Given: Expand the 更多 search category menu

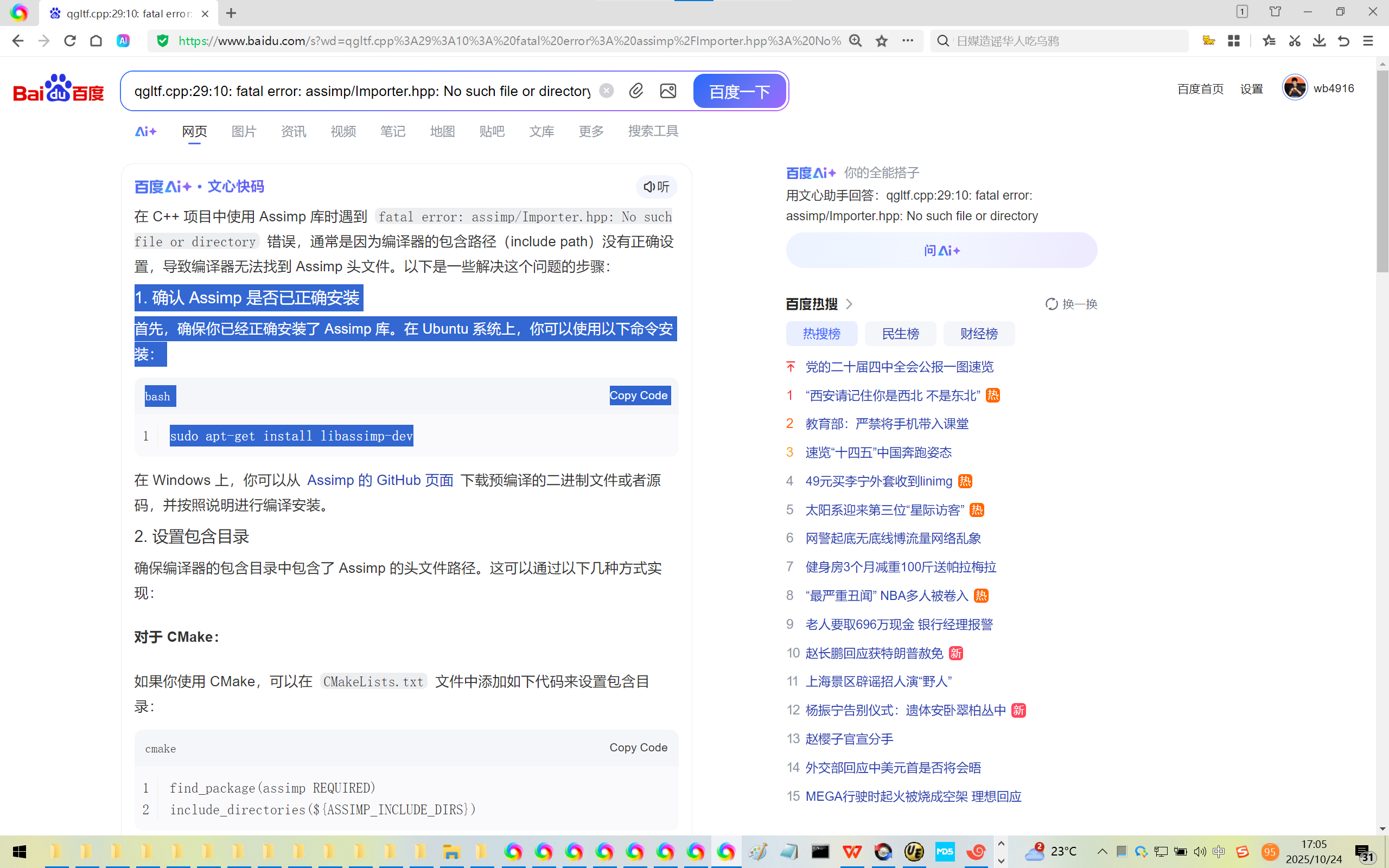Looking at the screenshot, I should pyautogui.click(x=591, y=131).
